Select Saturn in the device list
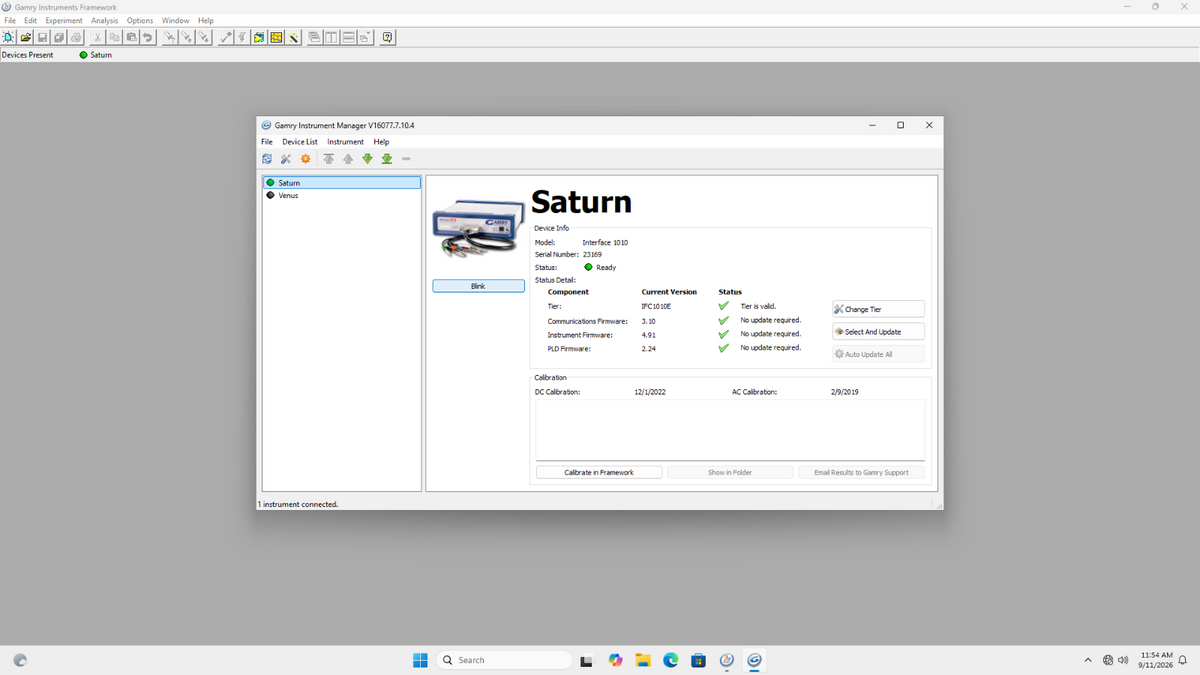Viewport: 1200px width, 675px height. 342,183
